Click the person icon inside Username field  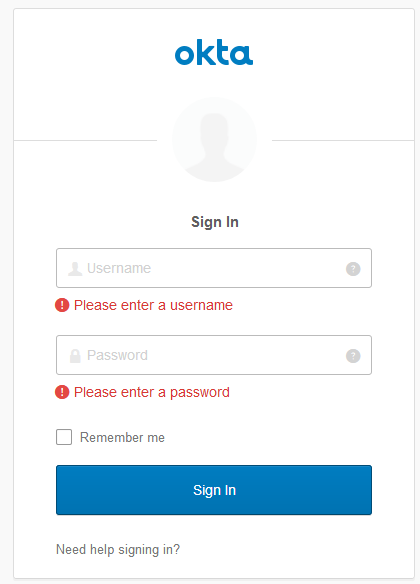pyautogui.click(x=75, y=269)
